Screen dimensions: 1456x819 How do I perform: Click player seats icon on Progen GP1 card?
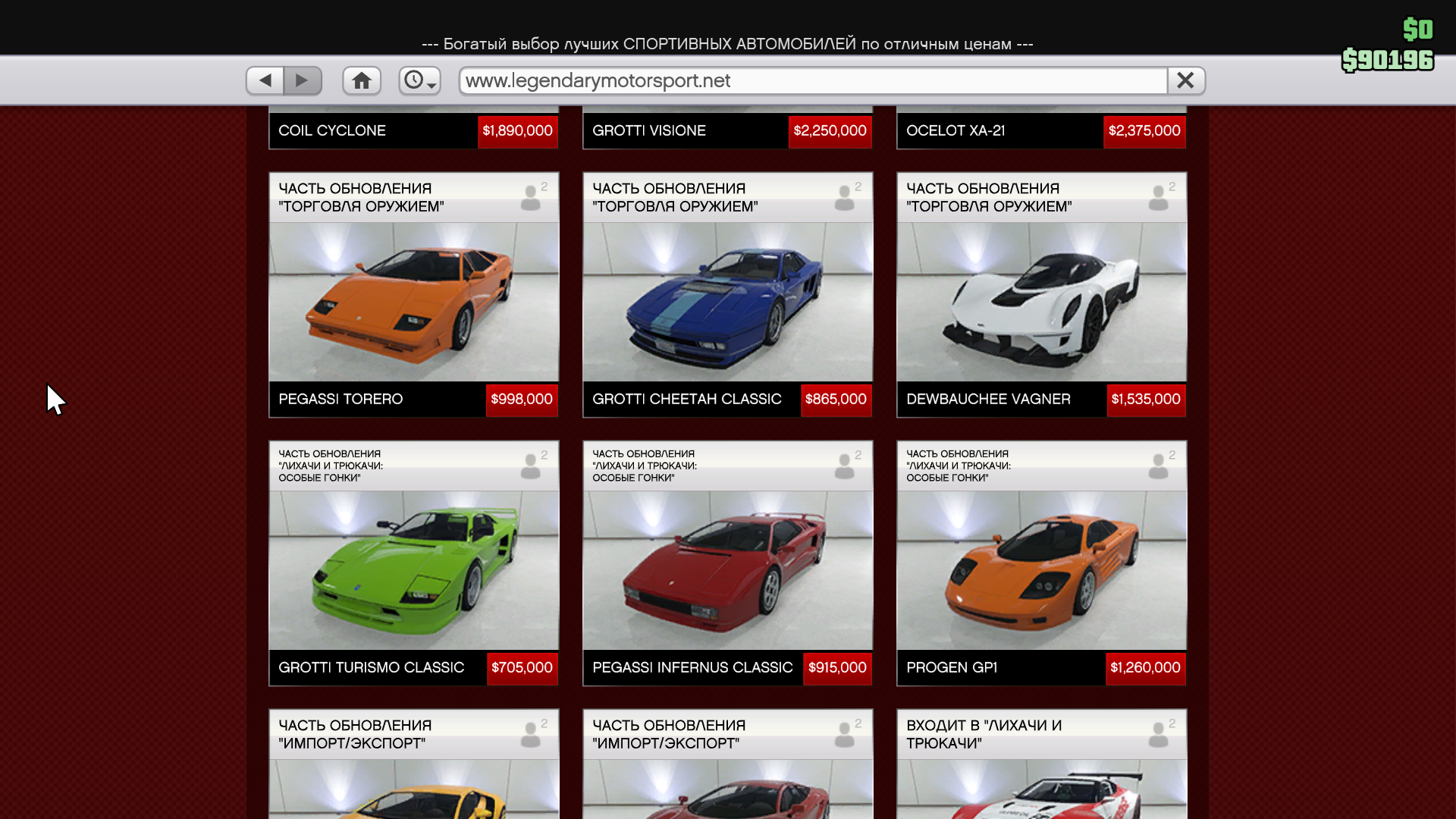click(x=1160, y=466)
